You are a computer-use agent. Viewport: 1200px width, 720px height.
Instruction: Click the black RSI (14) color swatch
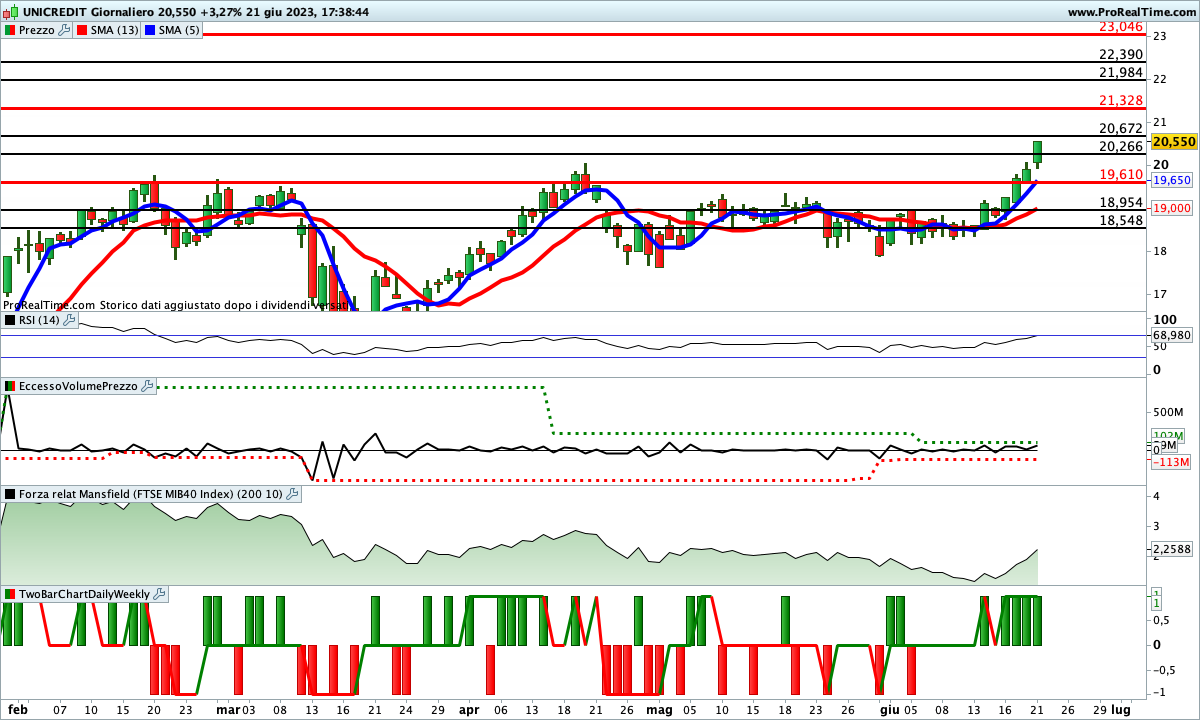pos(10,320)
